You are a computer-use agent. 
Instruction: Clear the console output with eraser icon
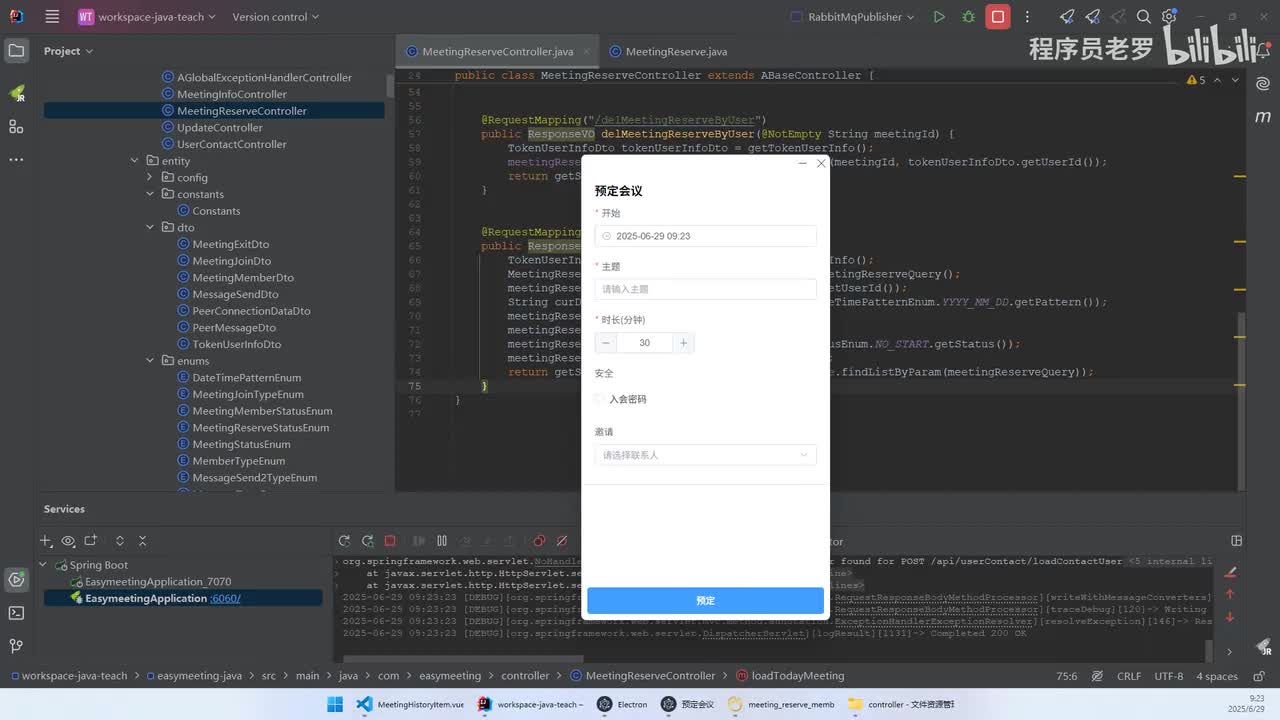1231,572
